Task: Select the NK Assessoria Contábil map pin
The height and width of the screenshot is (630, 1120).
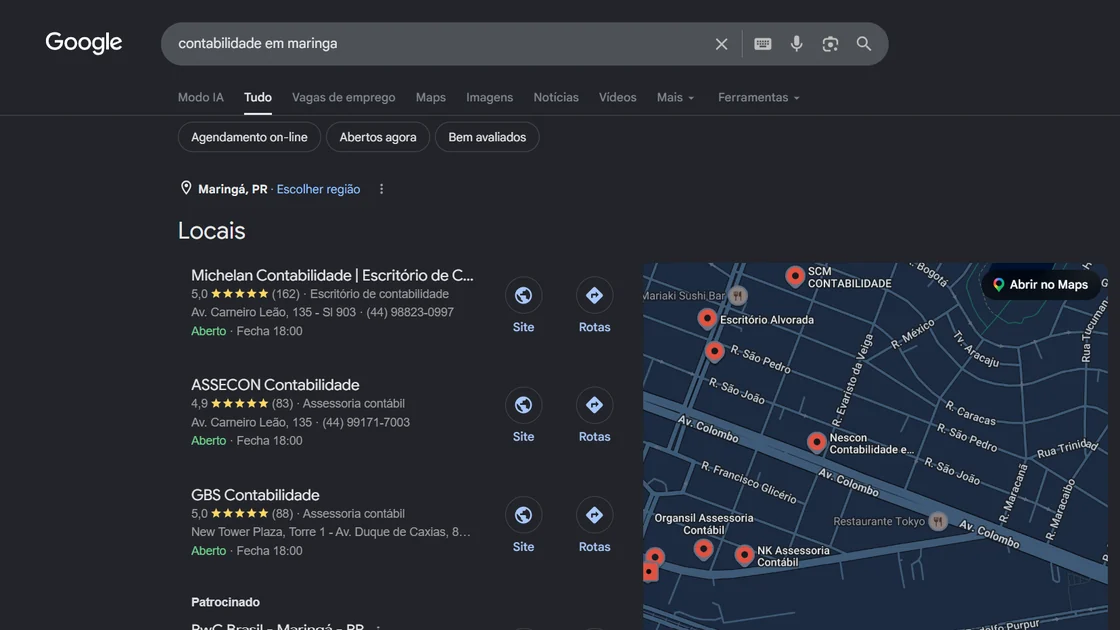Action: (744, 554)
